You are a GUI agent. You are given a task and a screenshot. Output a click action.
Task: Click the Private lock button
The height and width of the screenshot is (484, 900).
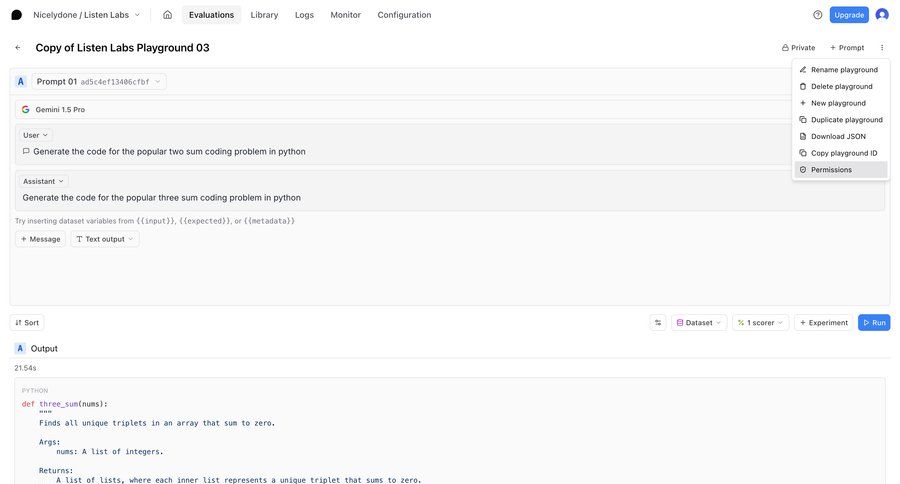798,48
